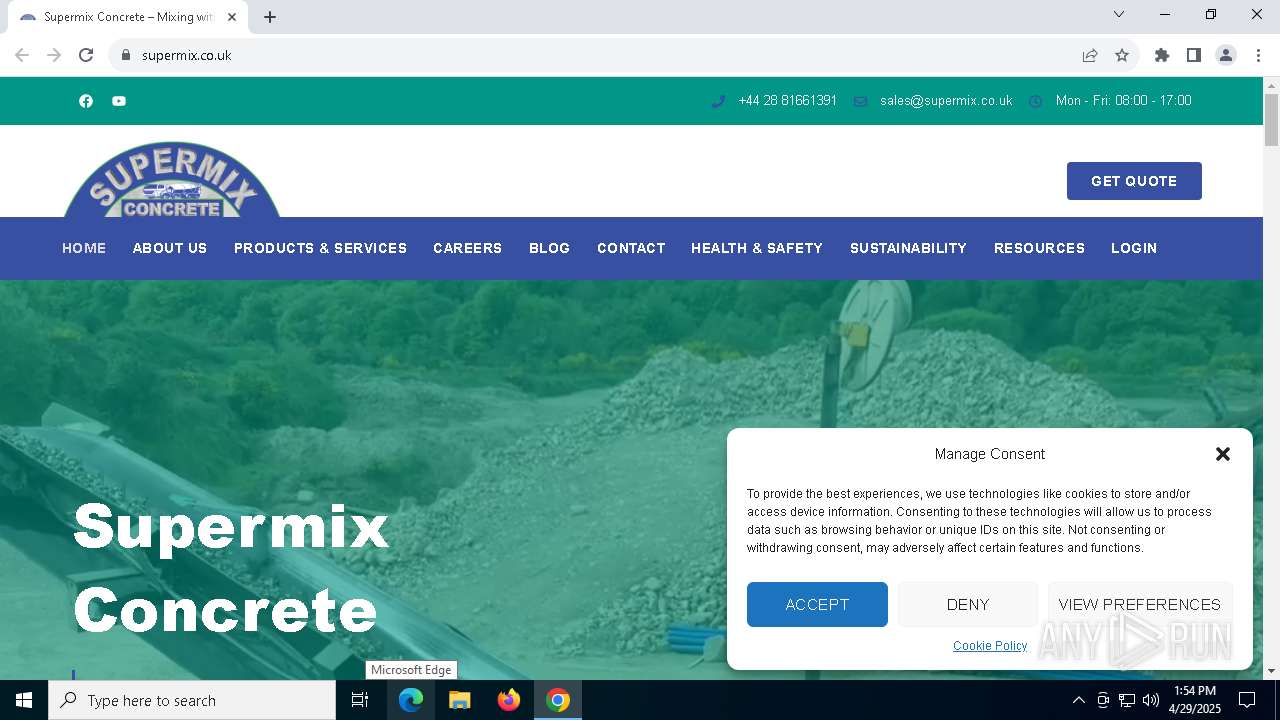This screenshot has width=1280, height=720.
Task: Open the Chrome three-dot menu
Action: [1258, 55]
